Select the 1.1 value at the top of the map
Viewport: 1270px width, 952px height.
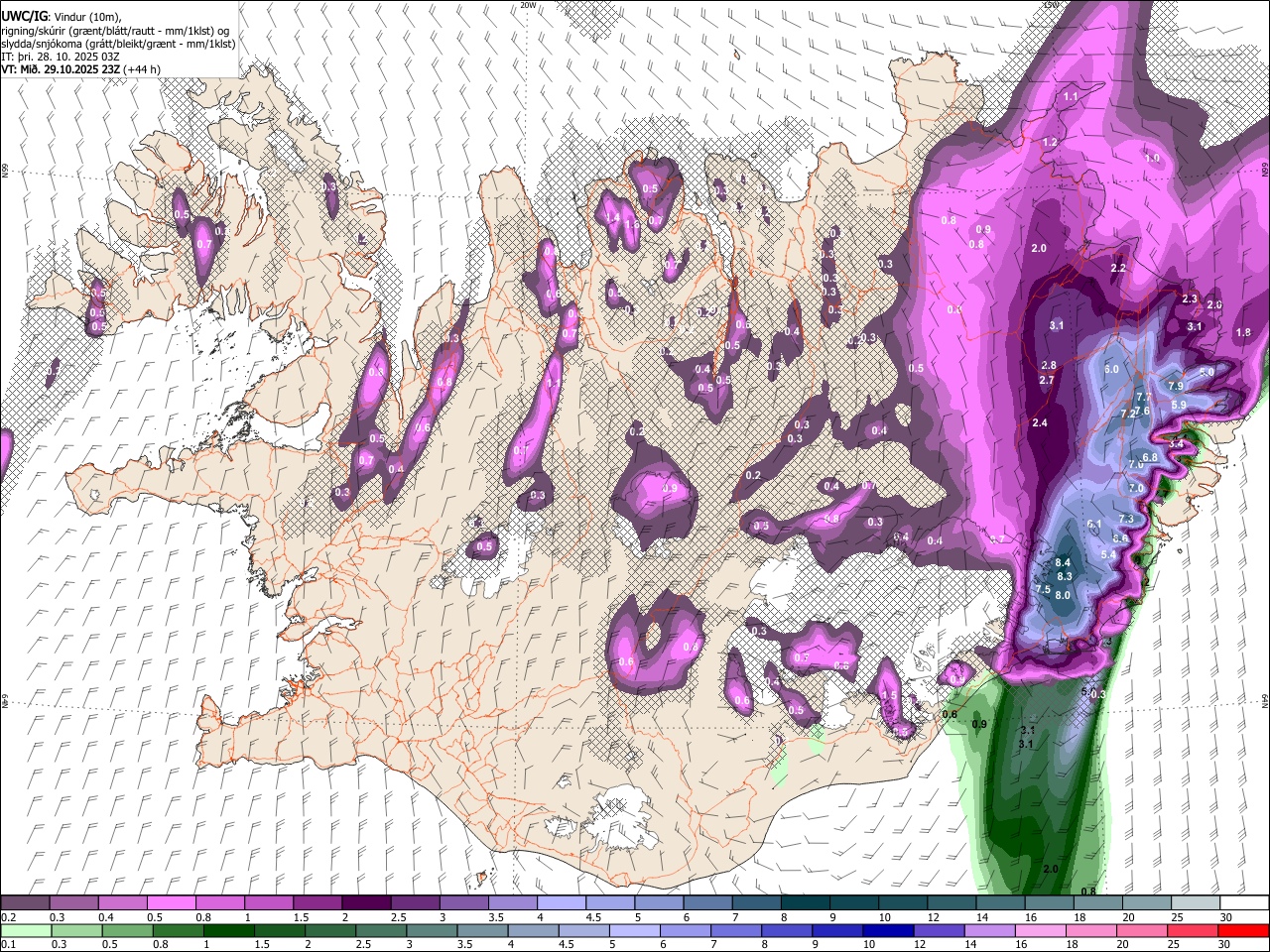1071,97
